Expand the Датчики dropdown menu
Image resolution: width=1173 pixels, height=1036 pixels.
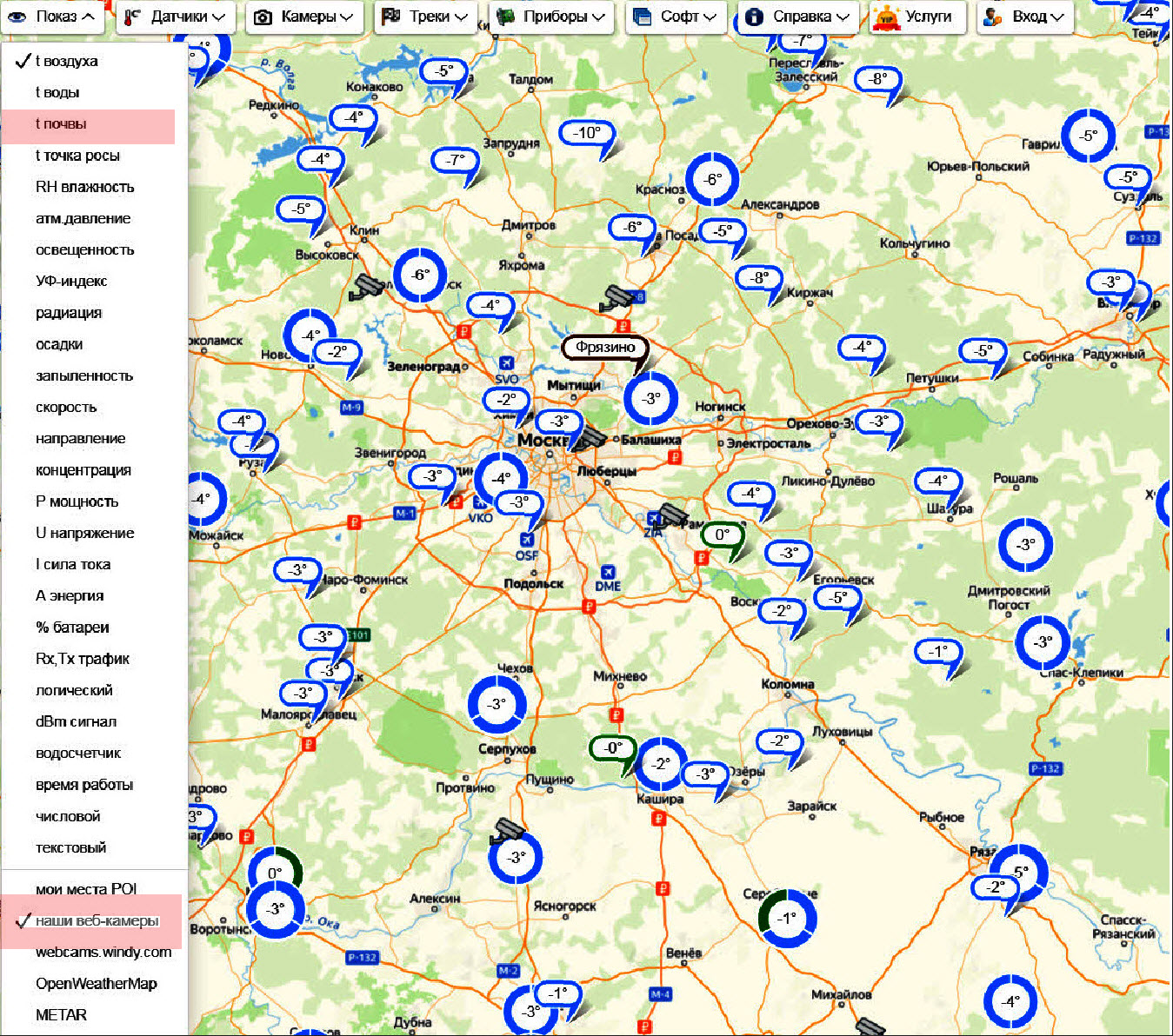click(174, 17)
